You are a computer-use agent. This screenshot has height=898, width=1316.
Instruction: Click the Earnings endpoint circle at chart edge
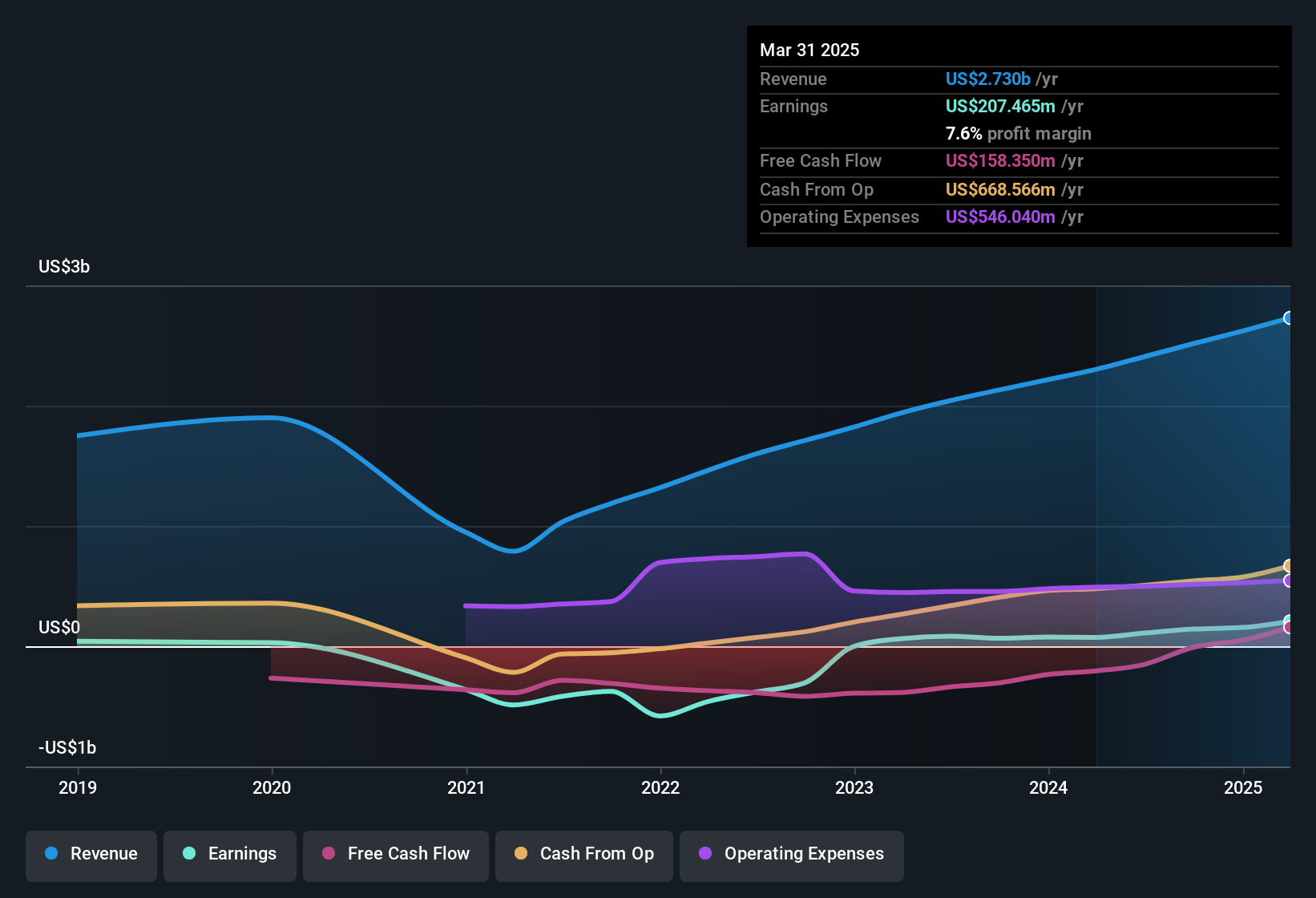pyautogui.click(x=1288, y=617)
